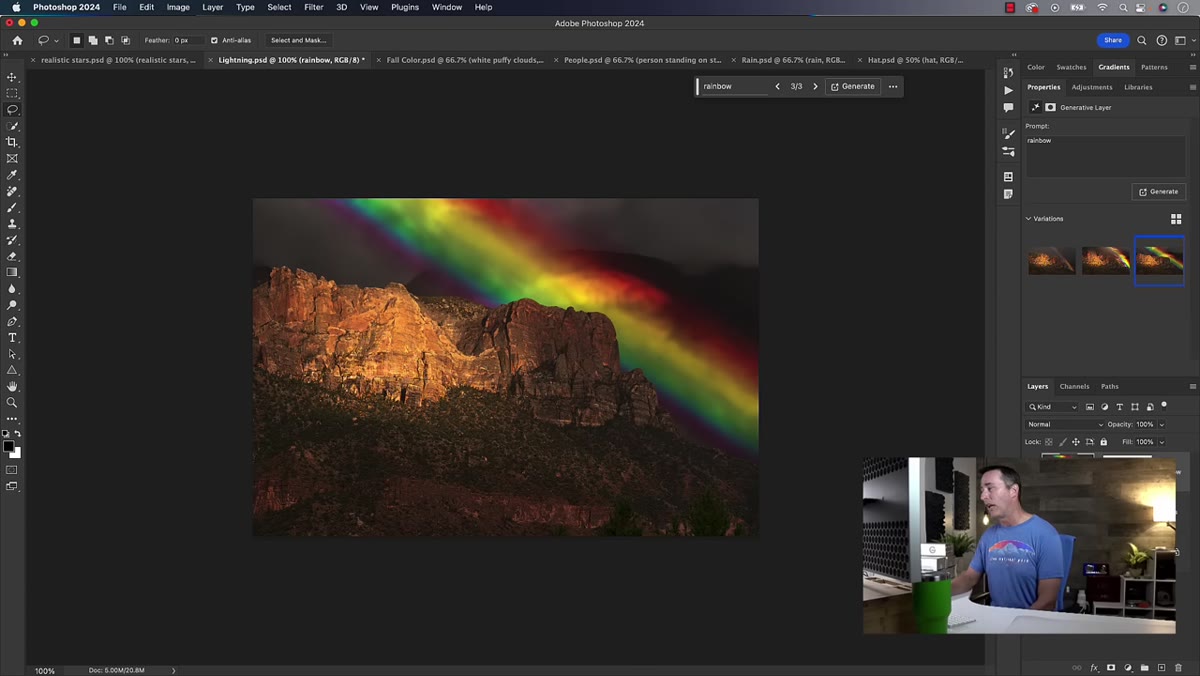This screenshot has width=1200, height=676.
Task: Toggle the layer filter switch on
Action: click(x=1164, y=405)
